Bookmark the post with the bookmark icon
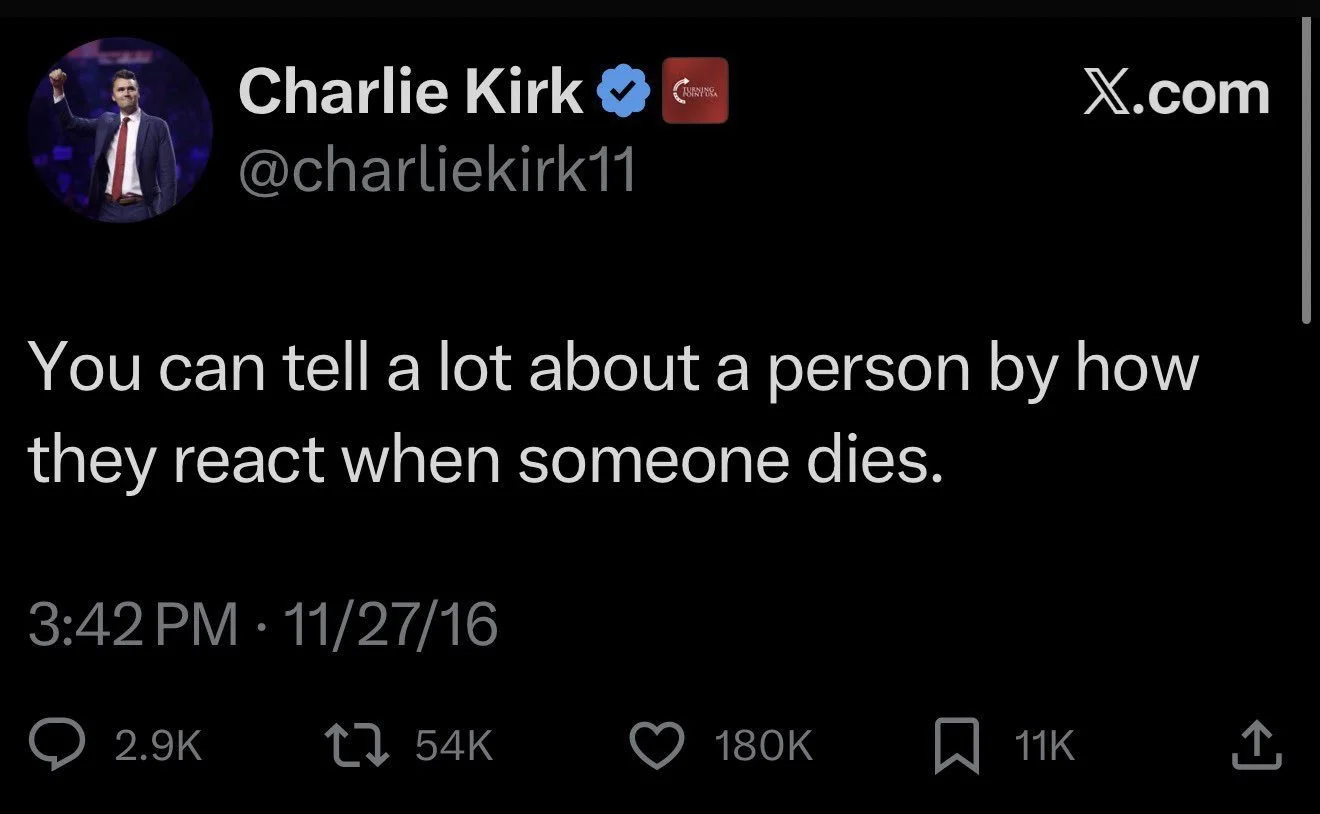 pos(956,748)
